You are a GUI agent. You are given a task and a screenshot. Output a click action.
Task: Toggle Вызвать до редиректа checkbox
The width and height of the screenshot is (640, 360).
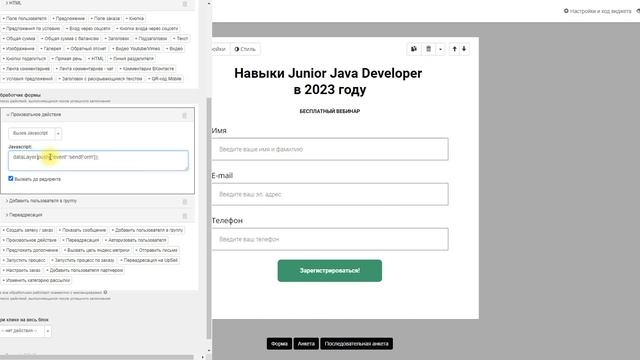click(11, 178)
